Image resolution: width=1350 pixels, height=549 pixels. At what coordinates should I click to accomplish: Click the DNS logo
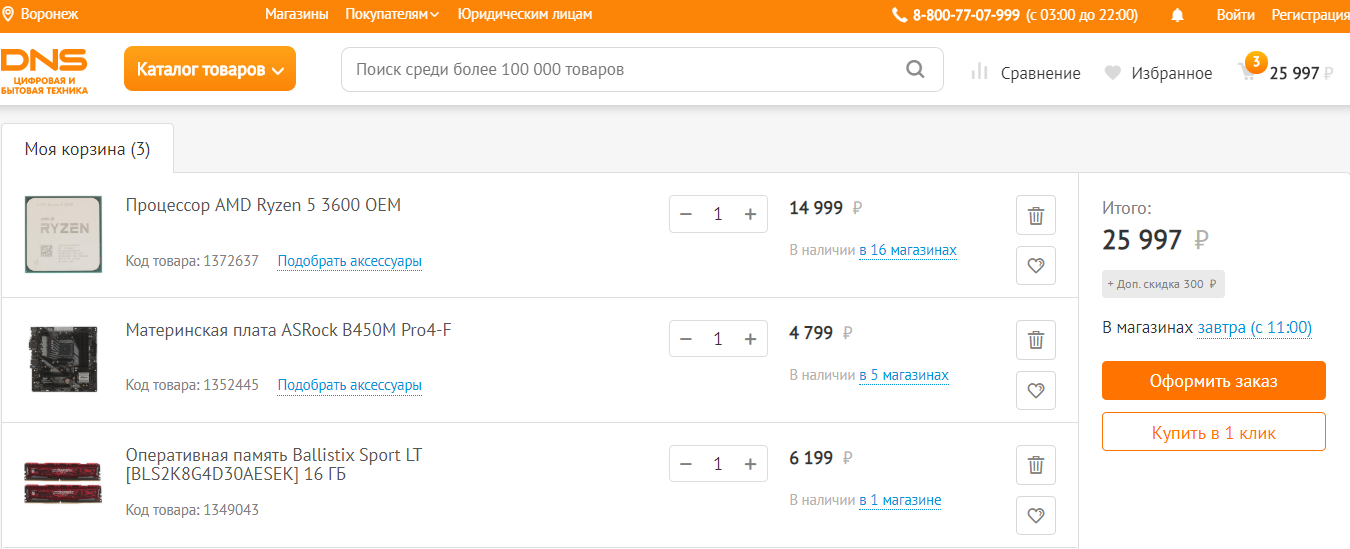click(44, 70)
